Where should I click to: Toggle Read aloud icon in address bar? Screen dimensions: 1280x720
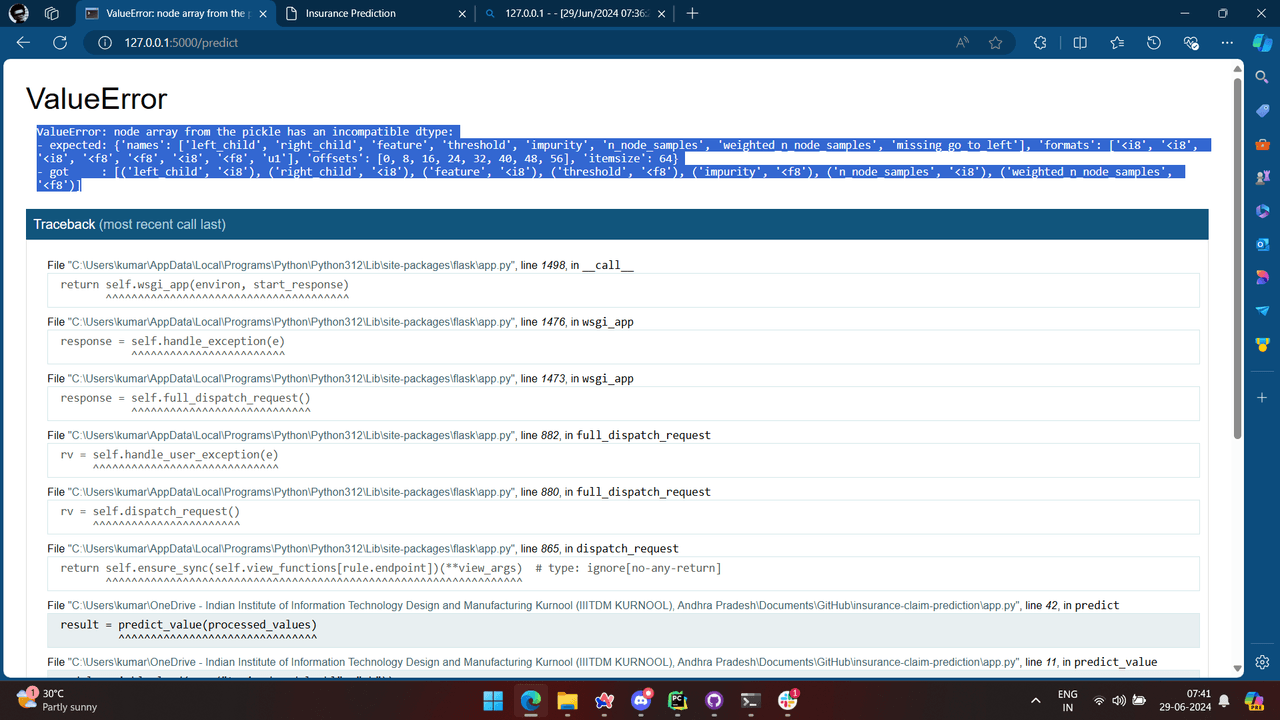click(962, 43)
